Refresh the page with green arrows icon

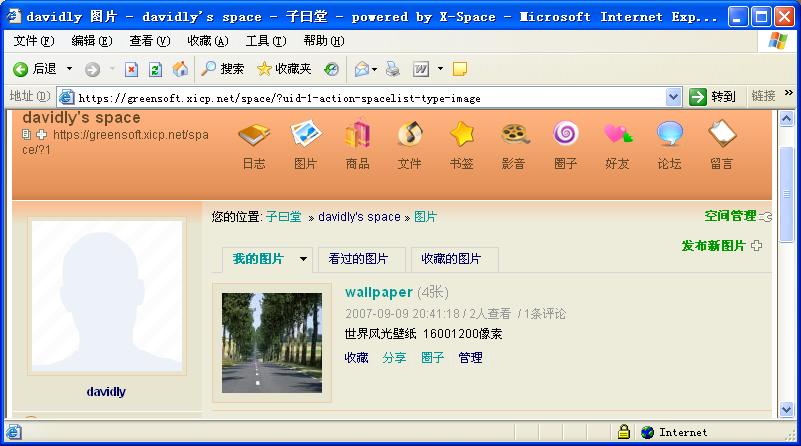155,69
